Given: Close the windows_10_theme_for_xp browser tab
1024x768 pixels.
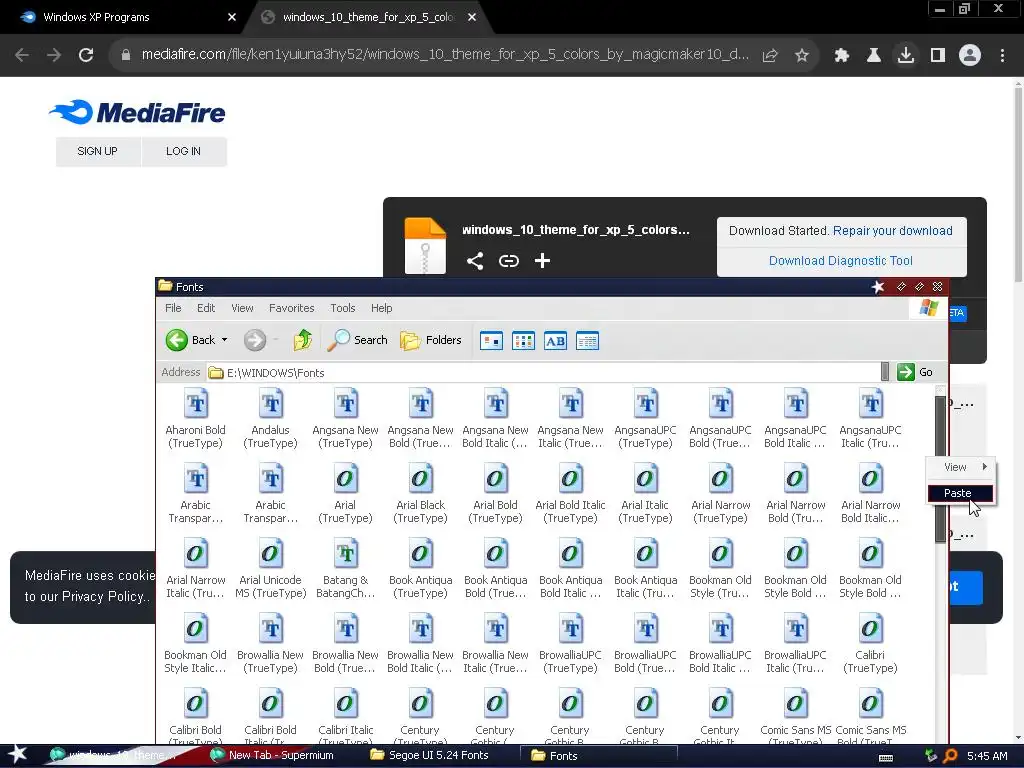Looking at the screenshot, I should pyautogui.click(x=472, y=18).
